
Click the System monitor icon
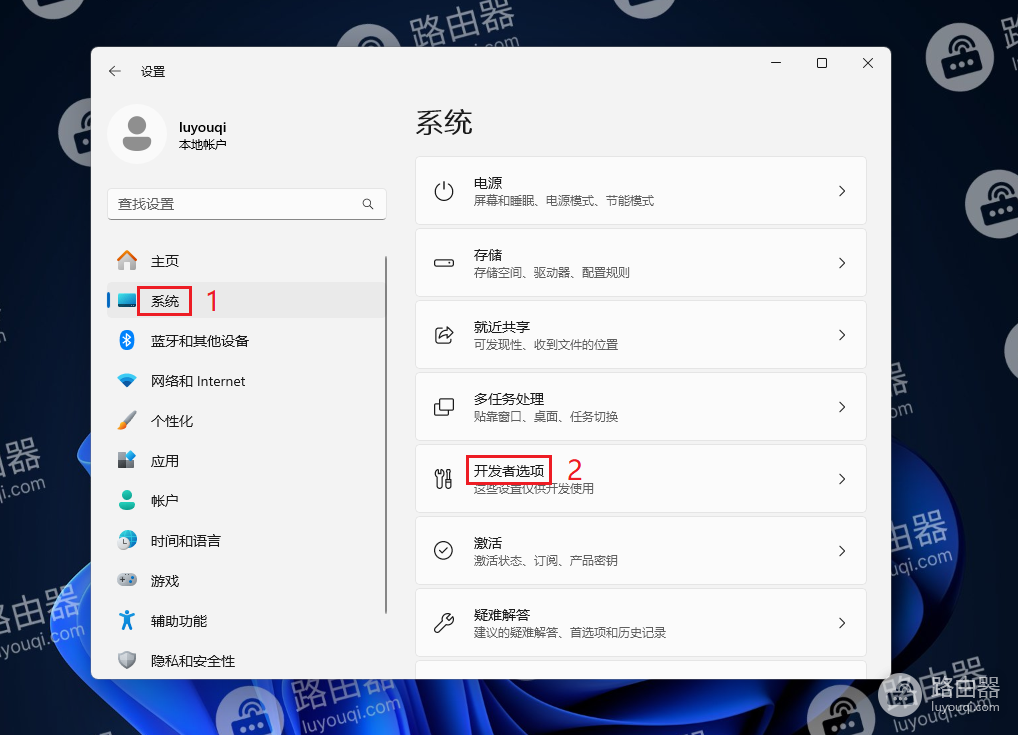(x=127, y=301)
